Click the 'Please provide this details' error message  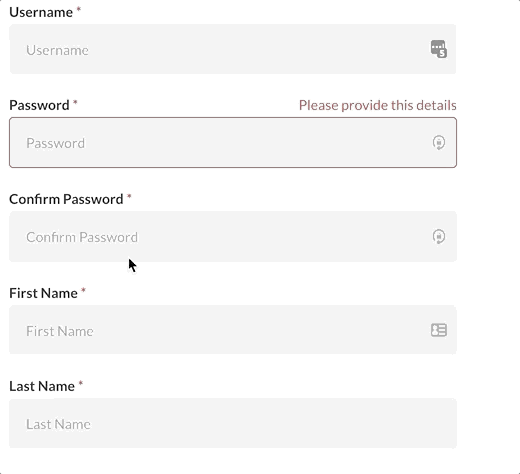click(x=378, y=105)
